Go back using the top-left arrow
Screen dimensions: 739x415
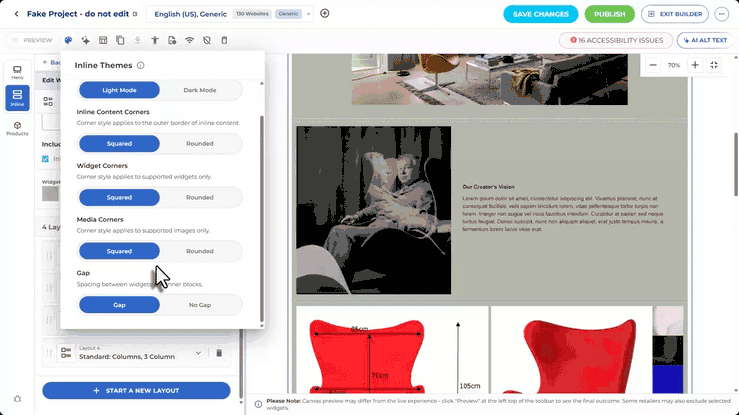click(x=16, y=14)
